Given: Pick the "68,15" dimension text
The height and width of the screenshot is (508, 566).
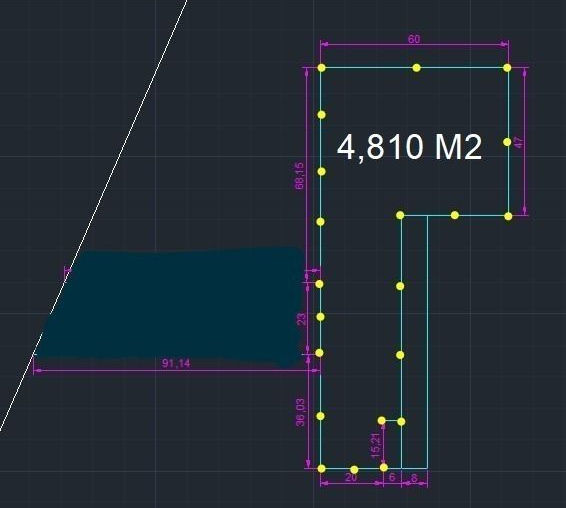Looking at the screenshot, I should click(x=299, y=175).
